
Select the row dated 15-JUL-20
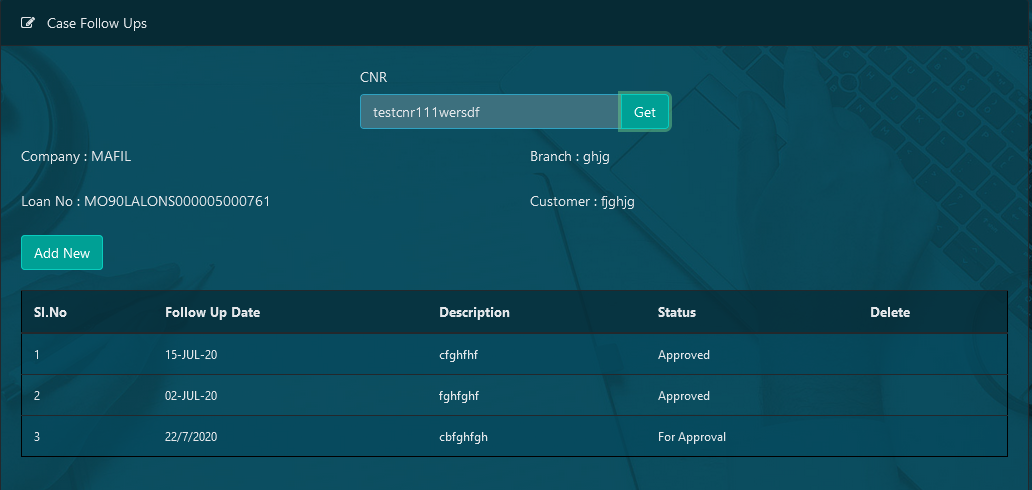514,355
